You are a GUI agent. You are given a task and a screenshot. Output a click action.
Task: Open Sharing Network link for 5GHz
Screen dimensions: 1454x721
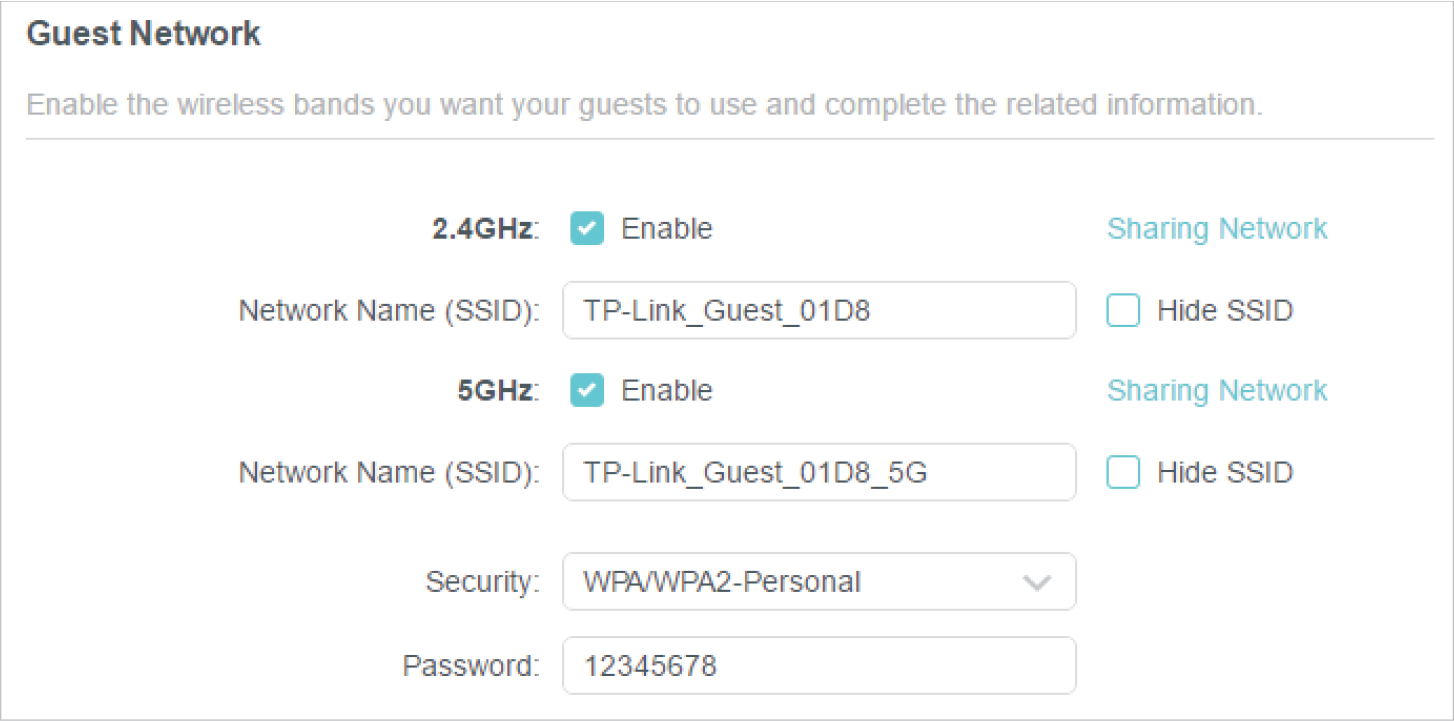[1216, 390]
